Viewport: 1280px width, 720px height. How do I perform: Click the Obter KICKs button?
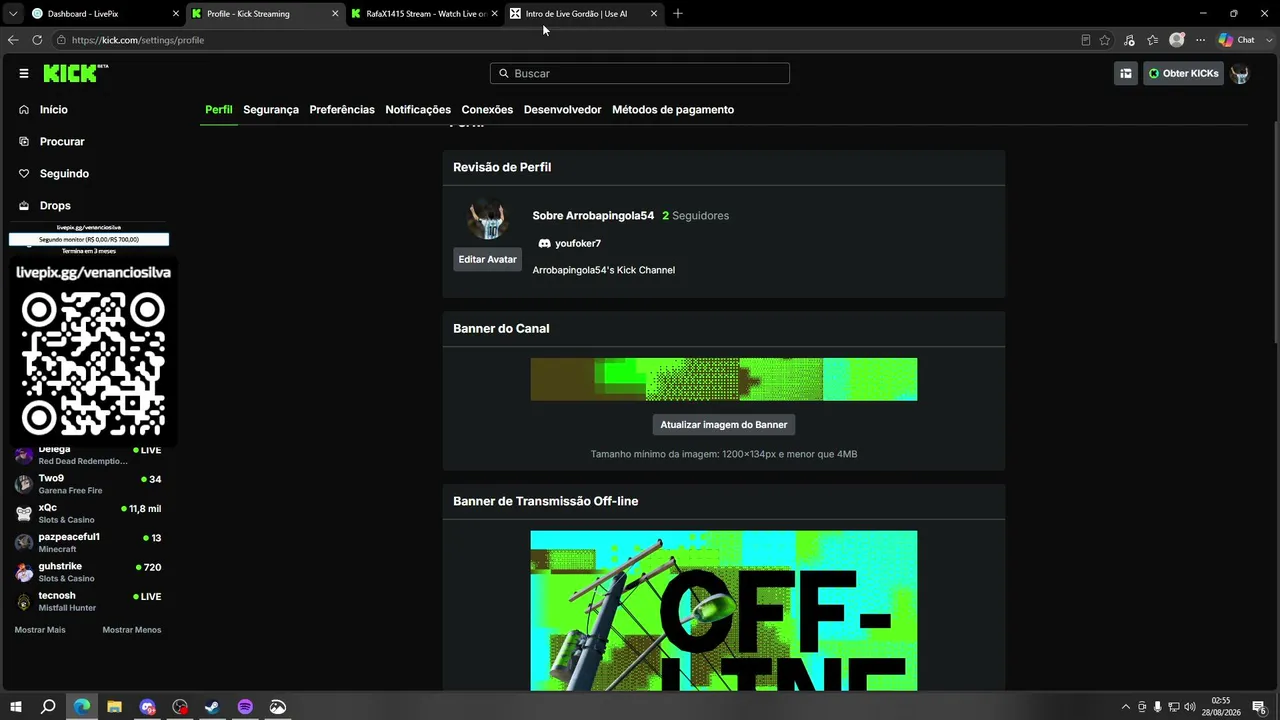pyautogui.click(x=1184, y=73)
